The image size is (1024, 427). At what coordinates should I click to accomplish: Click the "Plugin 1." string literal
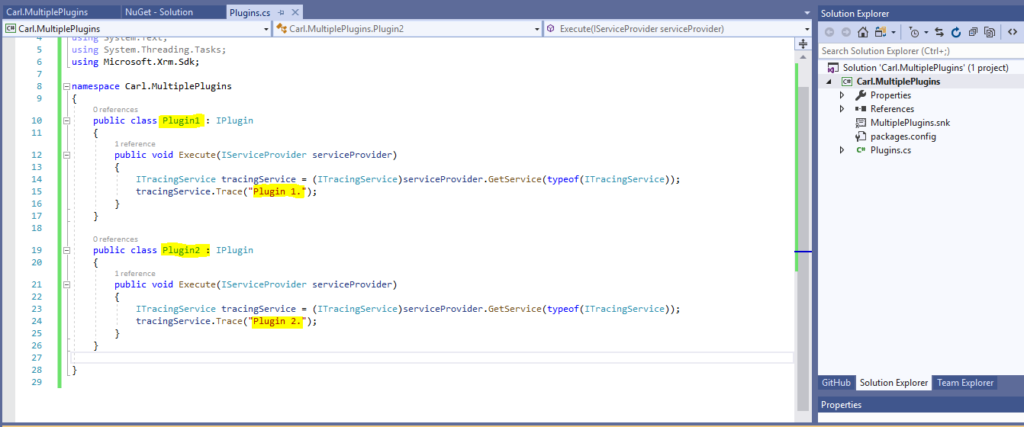point(278,192)
